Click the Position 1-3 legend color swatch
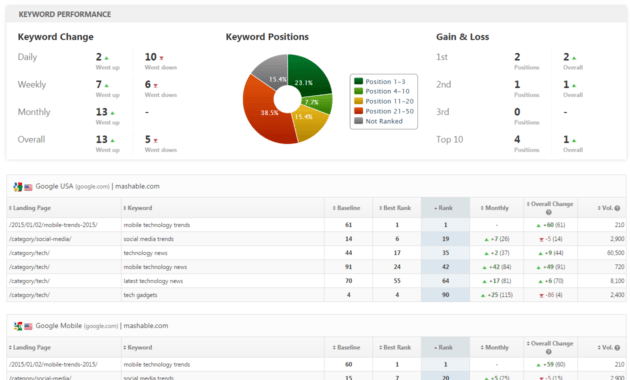 click(358, 81)
